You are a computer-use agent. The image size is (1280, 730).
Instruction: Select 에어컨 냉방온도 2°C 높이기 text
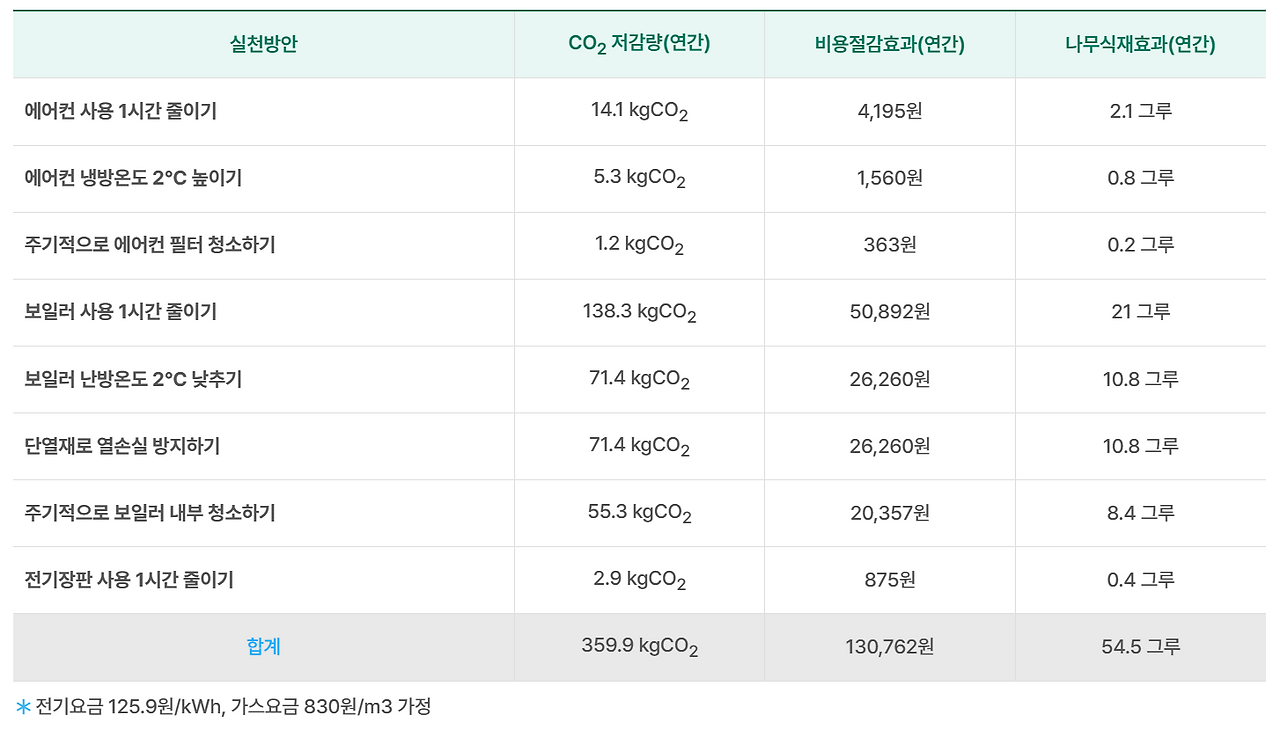(x=133, y=178)
